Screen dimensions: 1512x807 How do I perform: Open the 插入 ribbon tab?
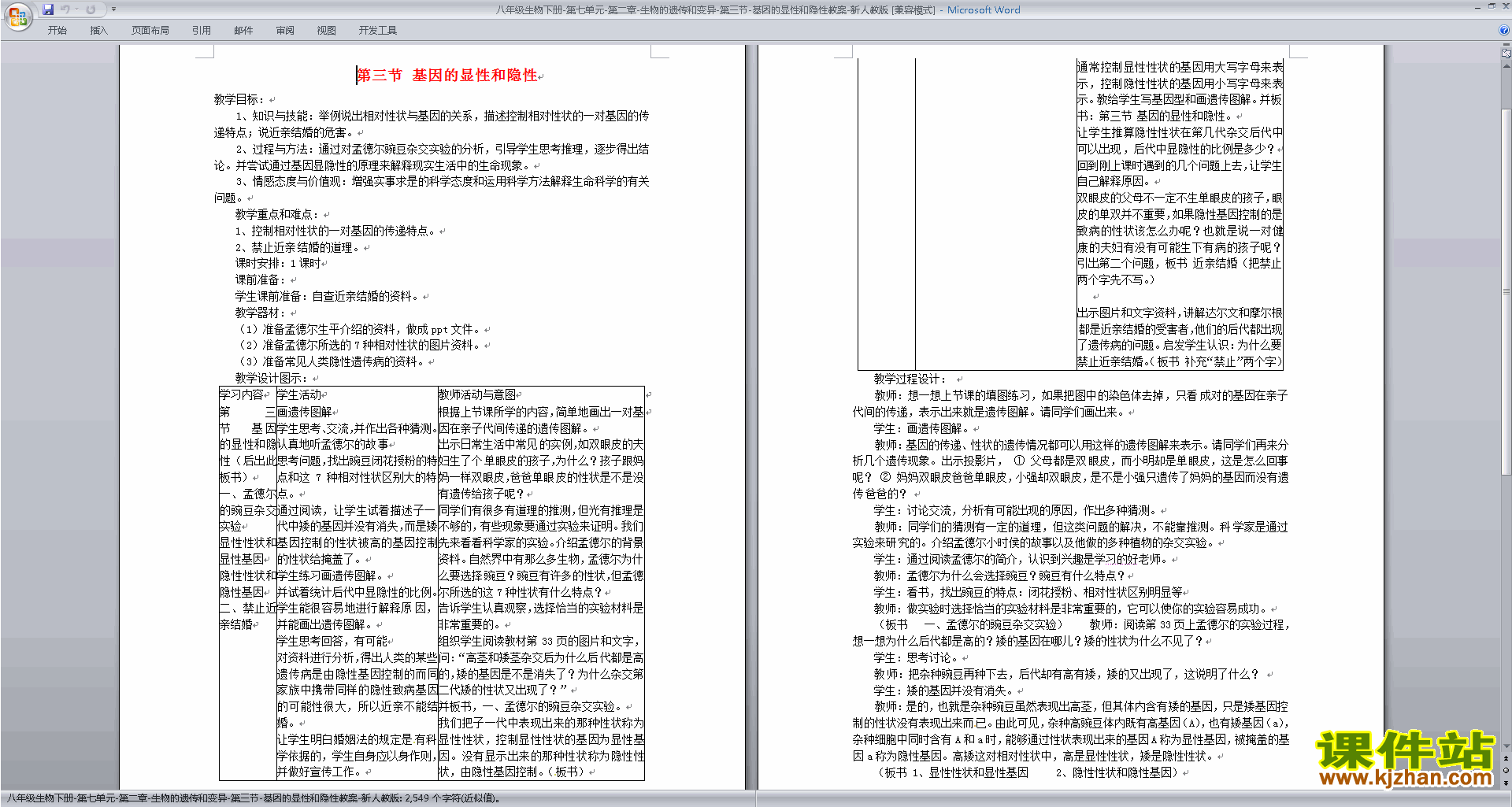click(x=98, y=31)
